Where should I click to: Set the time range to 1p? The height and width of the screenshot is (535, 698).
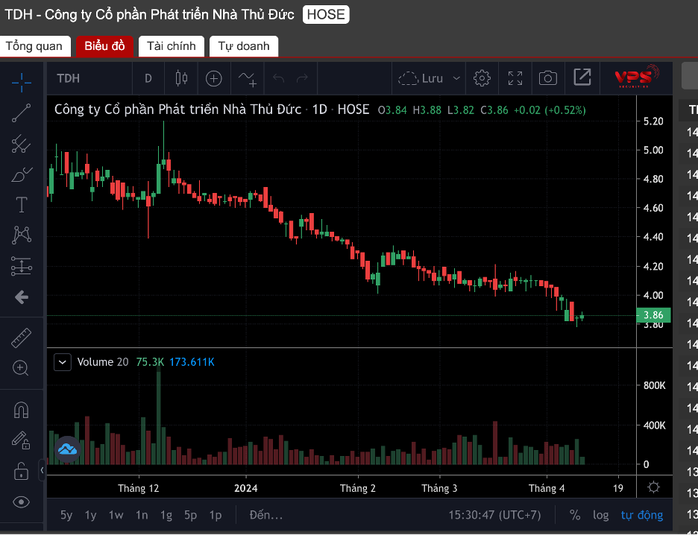[215, 515]
